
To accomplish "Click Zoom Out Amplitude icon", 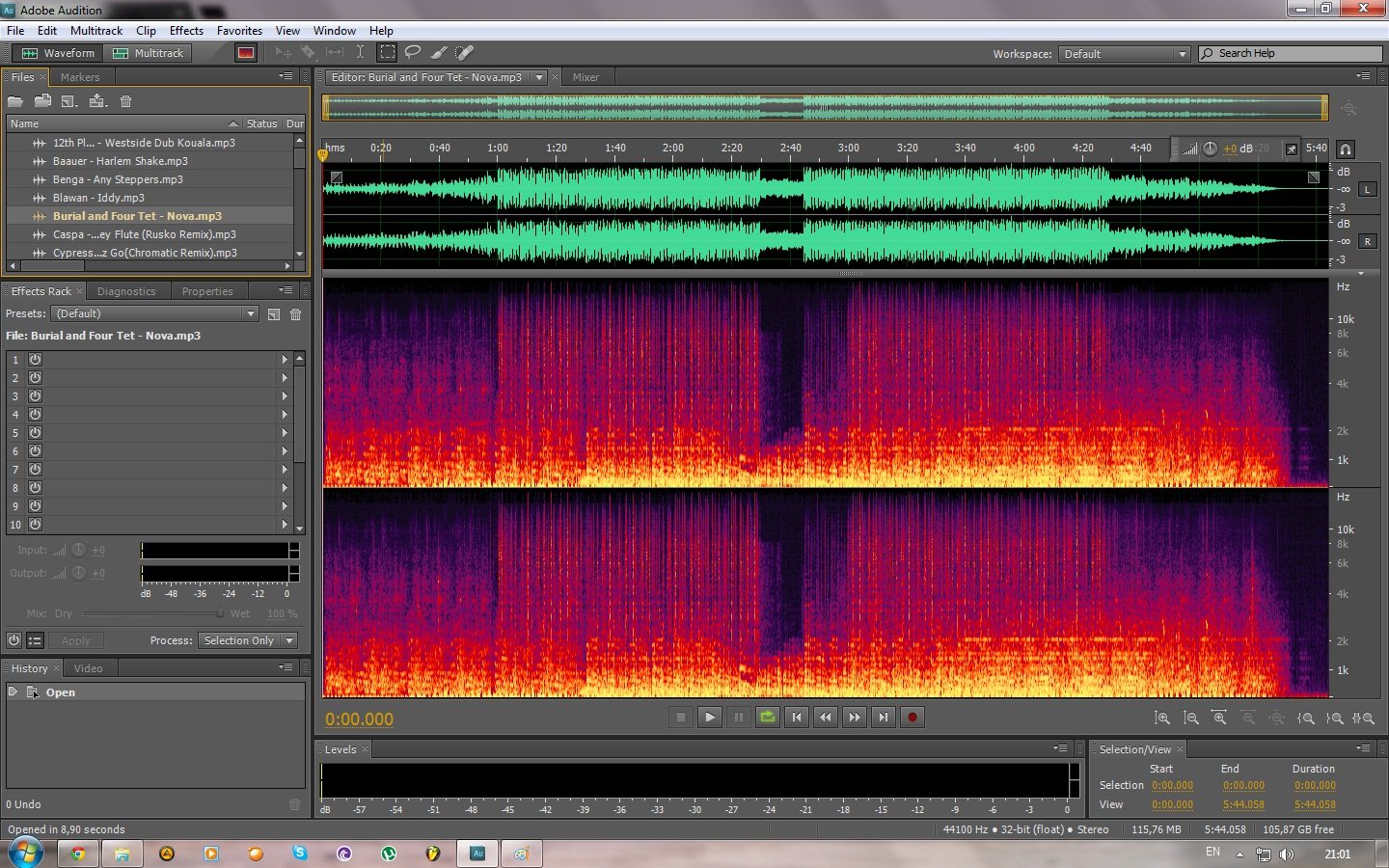I will [x=1191, y=719].
